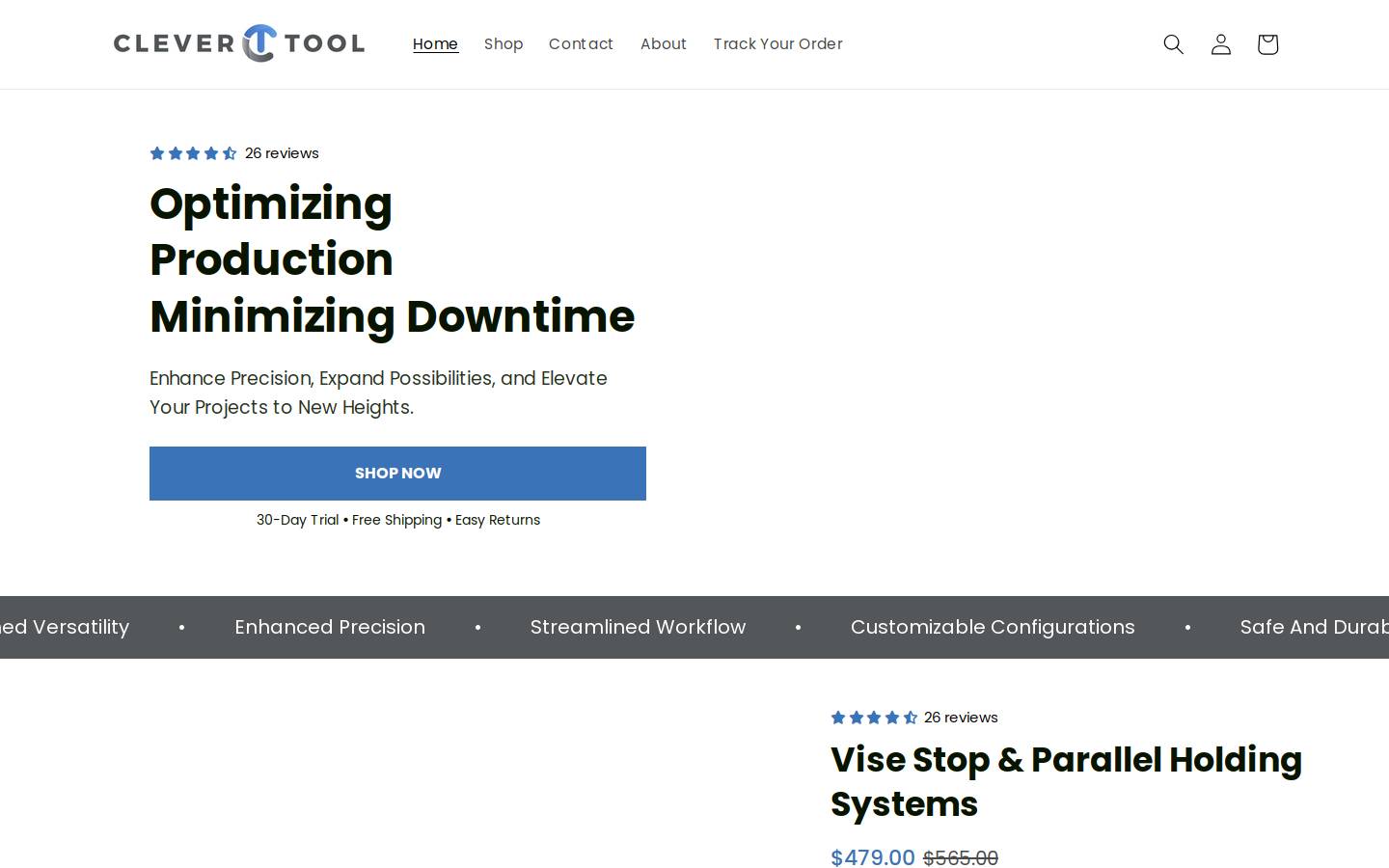1389x868 pixels.
Task: Open Track Your Order page
Action: [x=778, y=44]
